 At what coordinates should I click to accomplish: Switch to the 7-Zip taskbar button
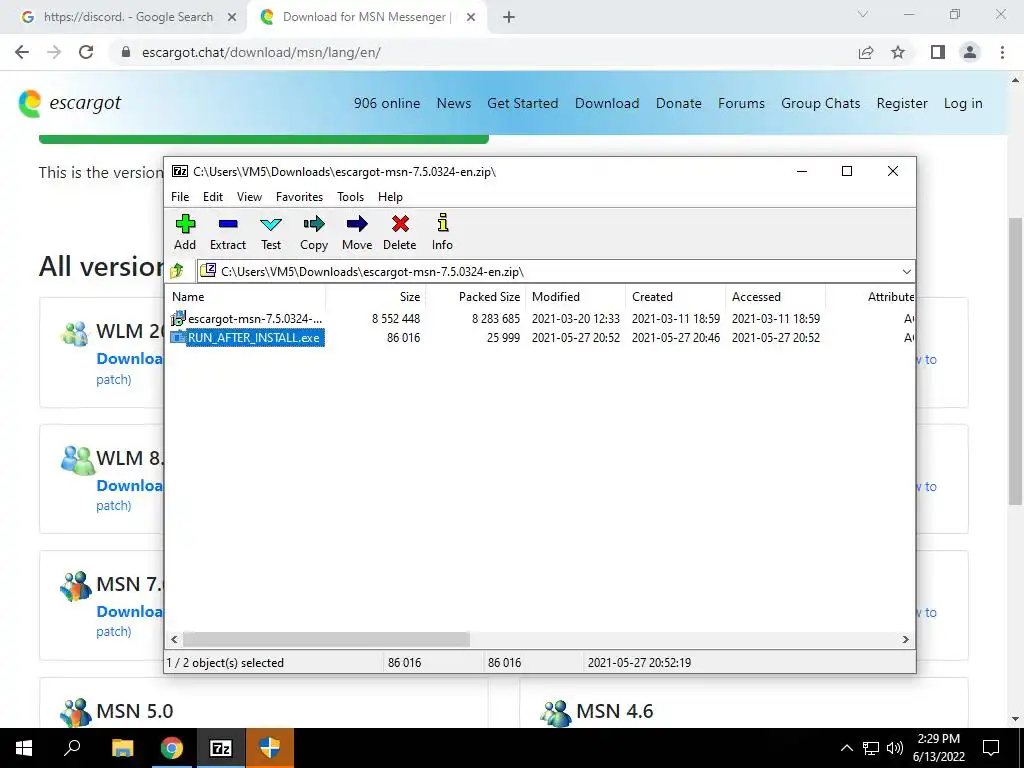221,748
